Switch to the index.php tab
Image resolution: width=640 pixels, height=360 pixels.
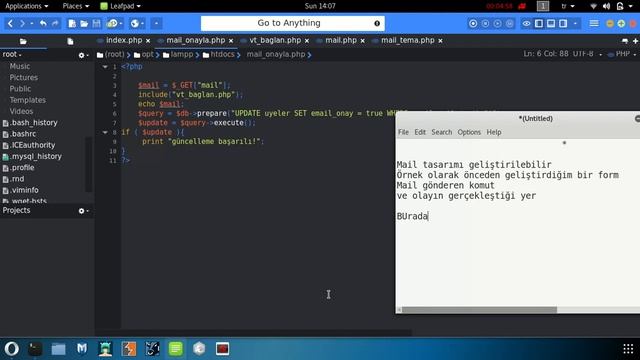coord(124,40)
